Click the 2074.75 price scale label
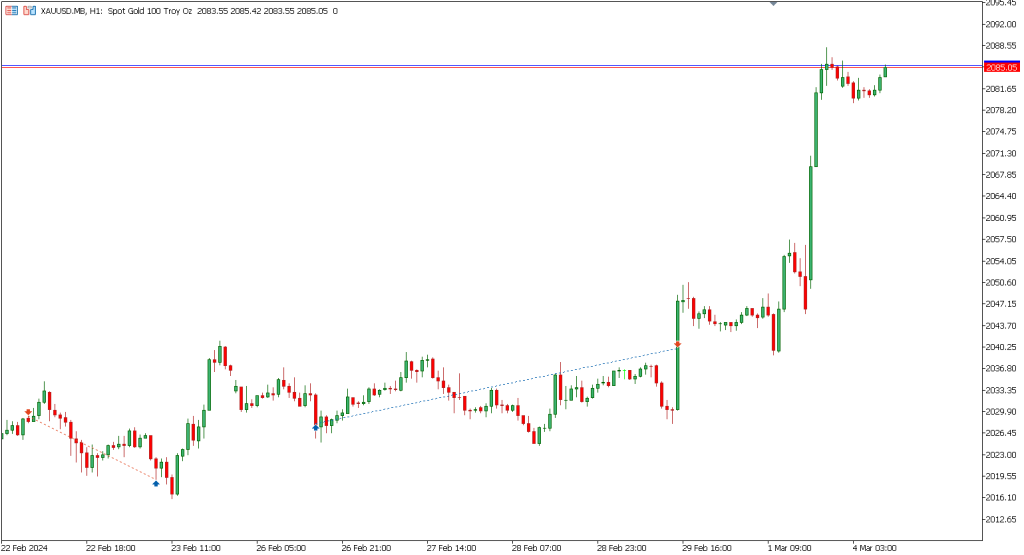 pyautogui.click(x=1001, y=132)
